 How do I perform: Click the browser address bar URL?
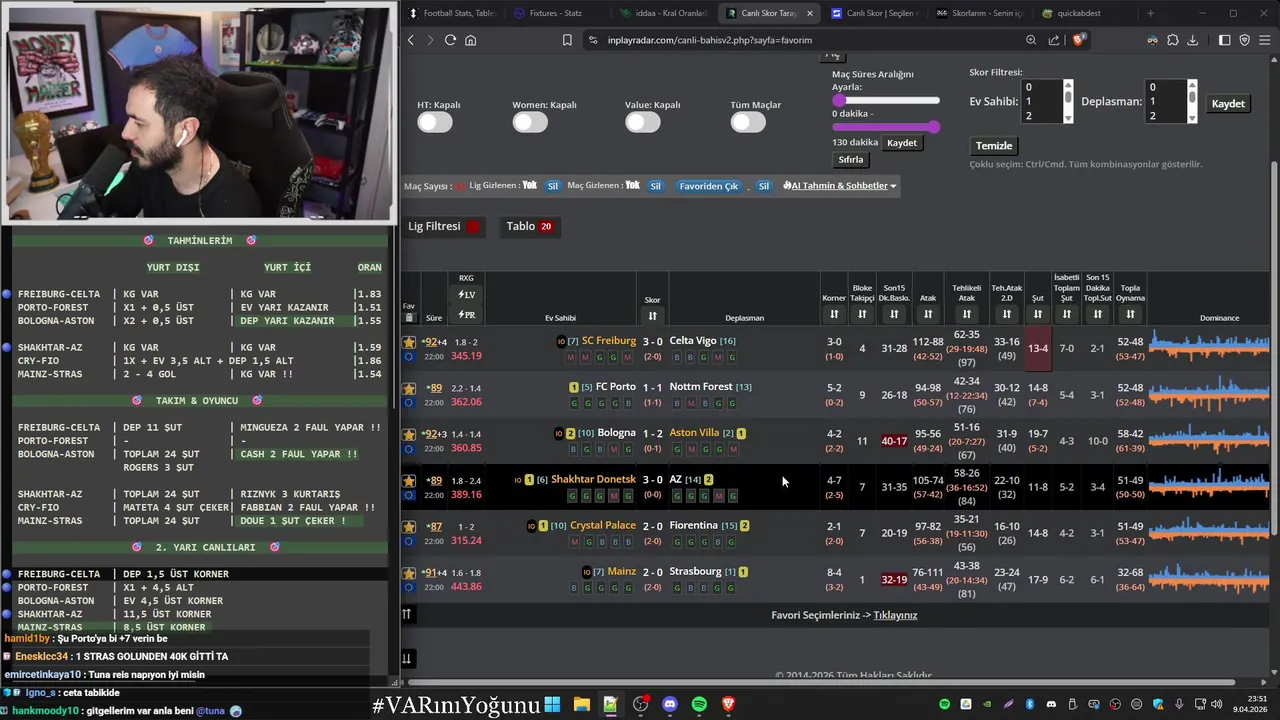click(x=709, y=40)
